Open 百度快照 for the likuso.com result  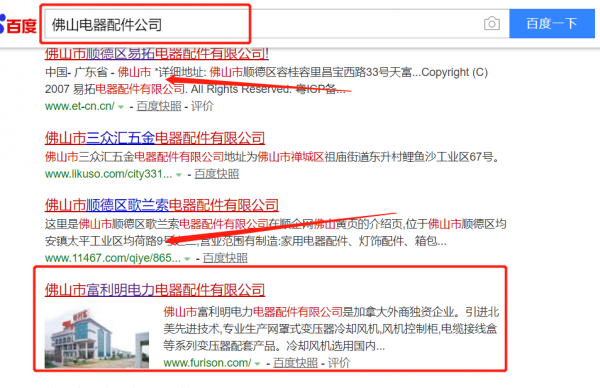pyautogui.click(x=217, y=174)
